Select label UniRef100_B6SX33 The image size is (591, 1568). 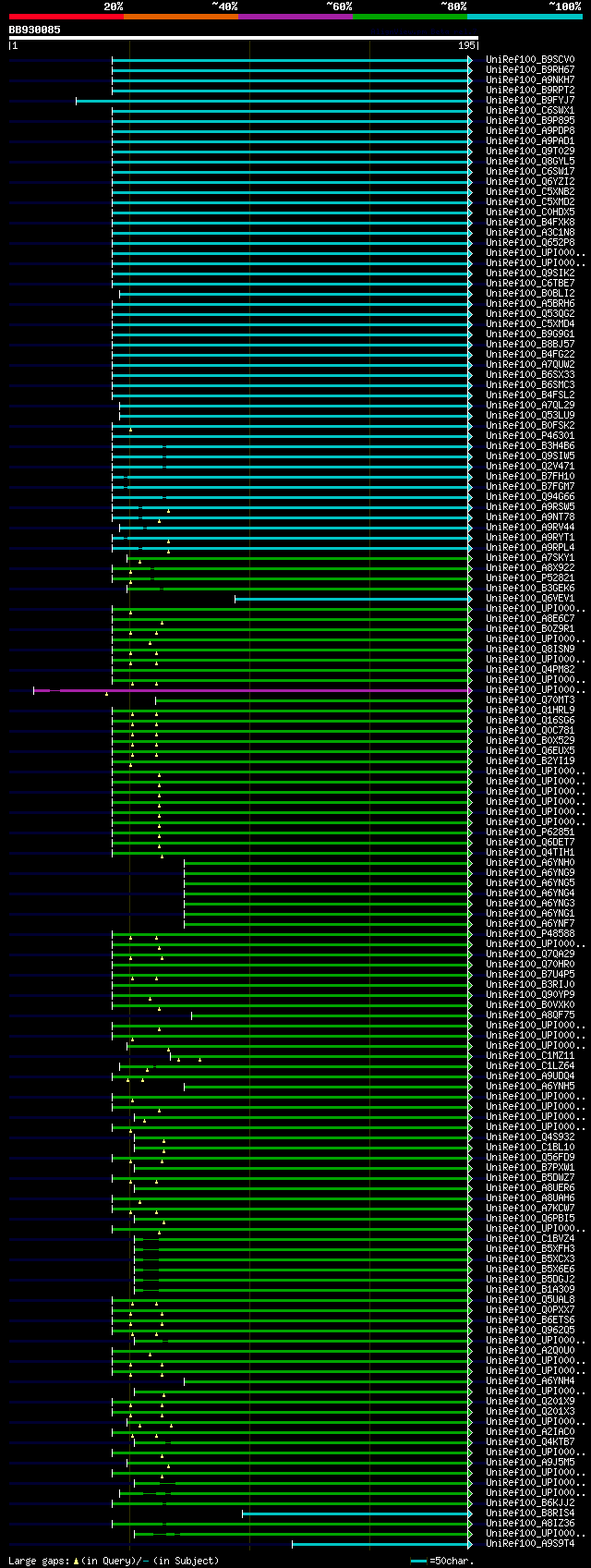click(x=530, y=375)
